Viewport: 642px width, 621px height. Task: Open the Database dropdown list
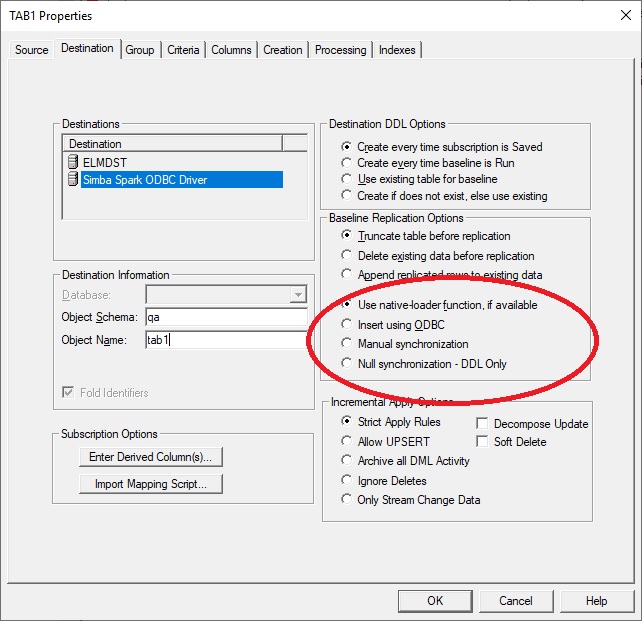coord(297,295)
